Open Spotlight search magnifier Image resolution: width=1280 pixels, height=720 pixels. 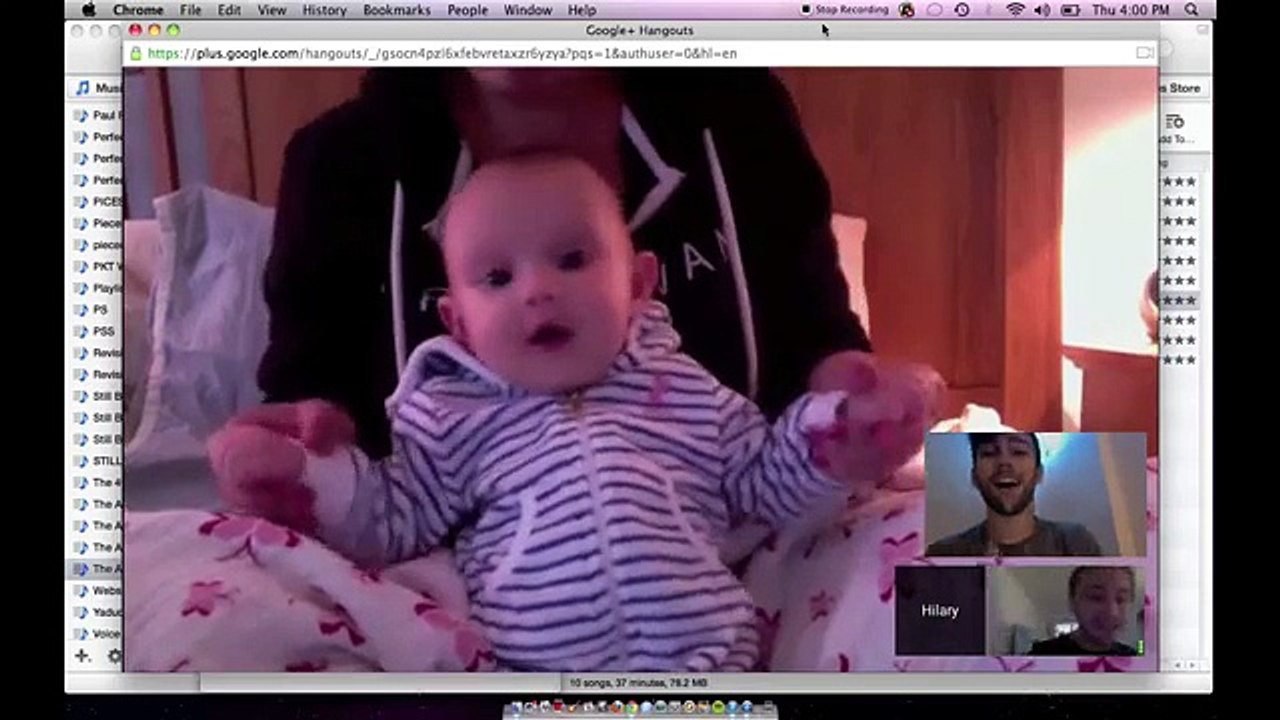pos(1191,10)
